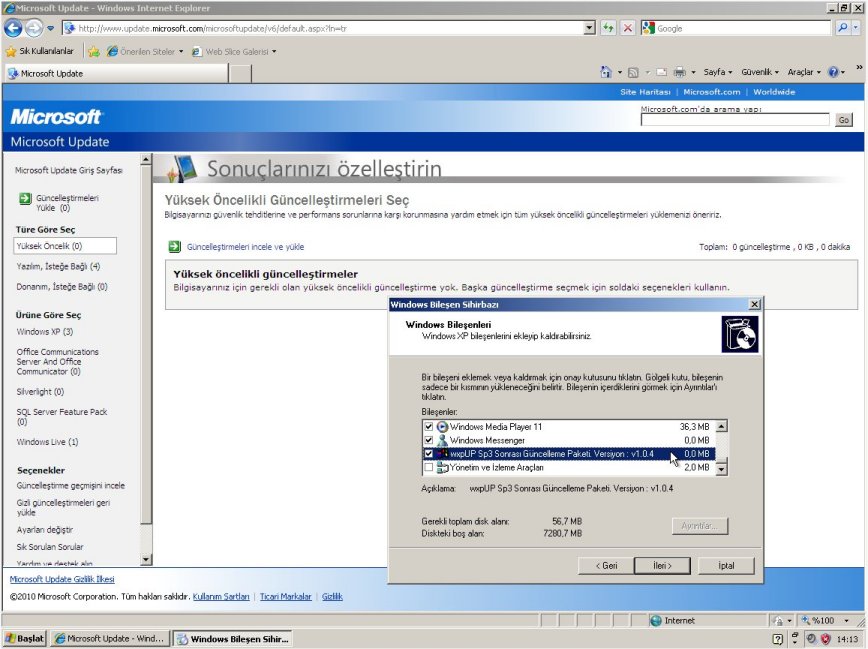
Task: Click the browser Back arrow button
Action: coord(13,28)
